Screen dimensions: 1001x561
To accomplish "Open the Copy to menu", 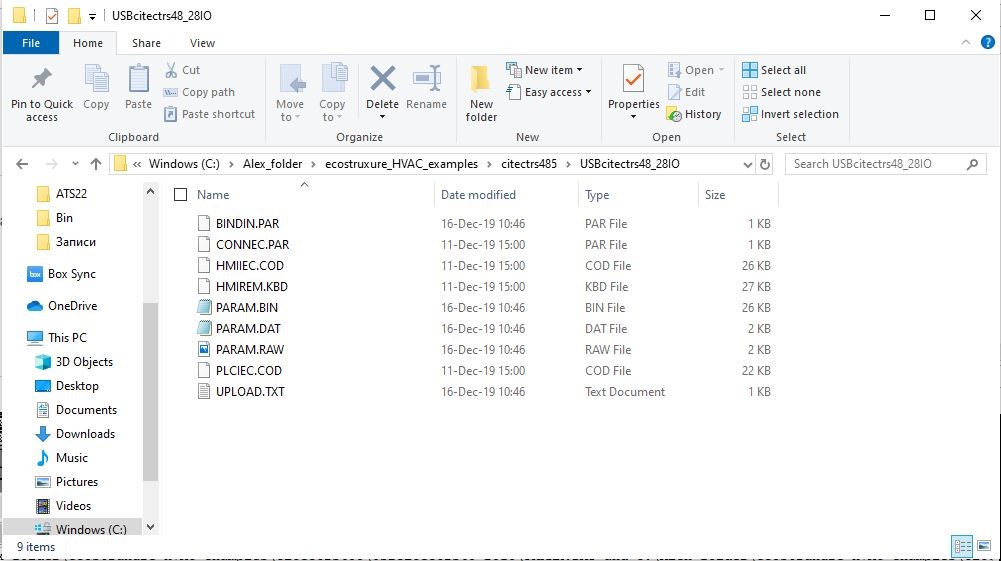I will (332, 93).
